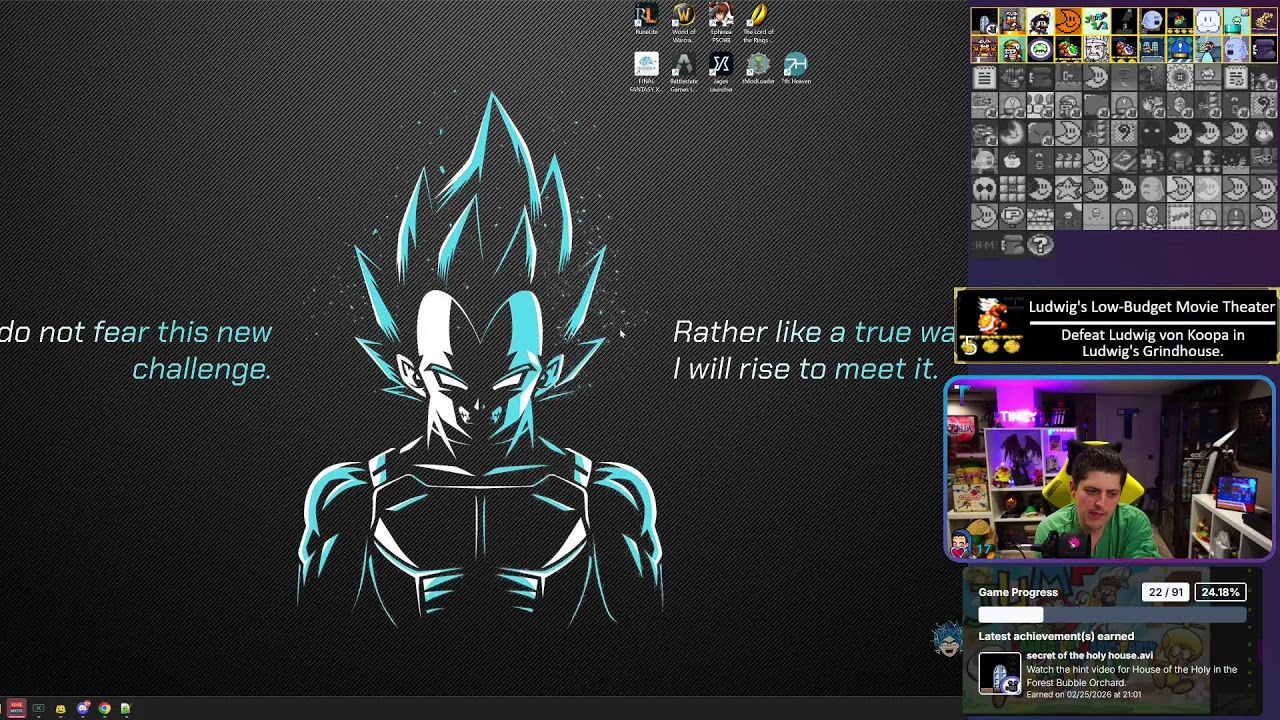Open the 7th Heaven desktop shortcut
Viewport: 1280px width, 720px height.
point(795,69)
